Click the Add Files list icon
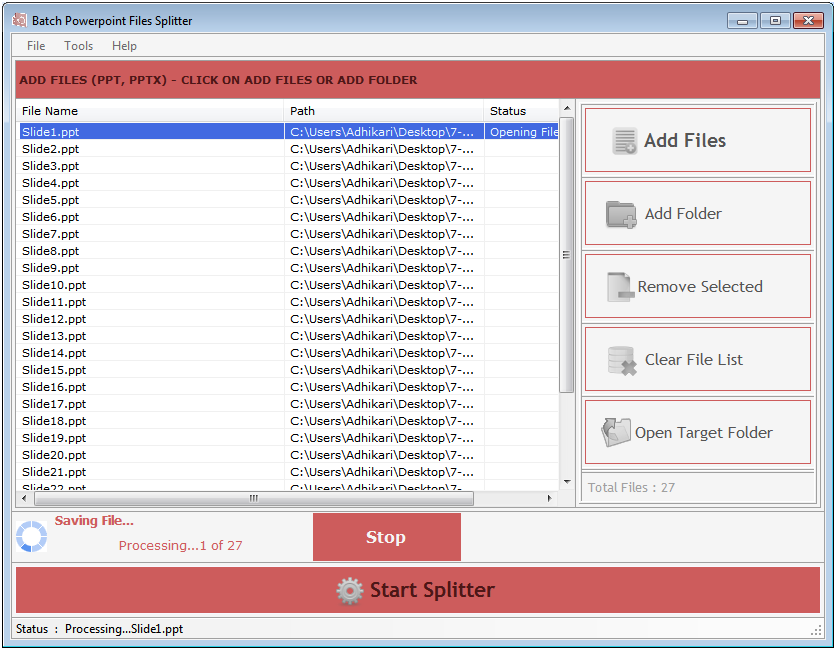The image size is (836, 650). (x=624, y=141)
